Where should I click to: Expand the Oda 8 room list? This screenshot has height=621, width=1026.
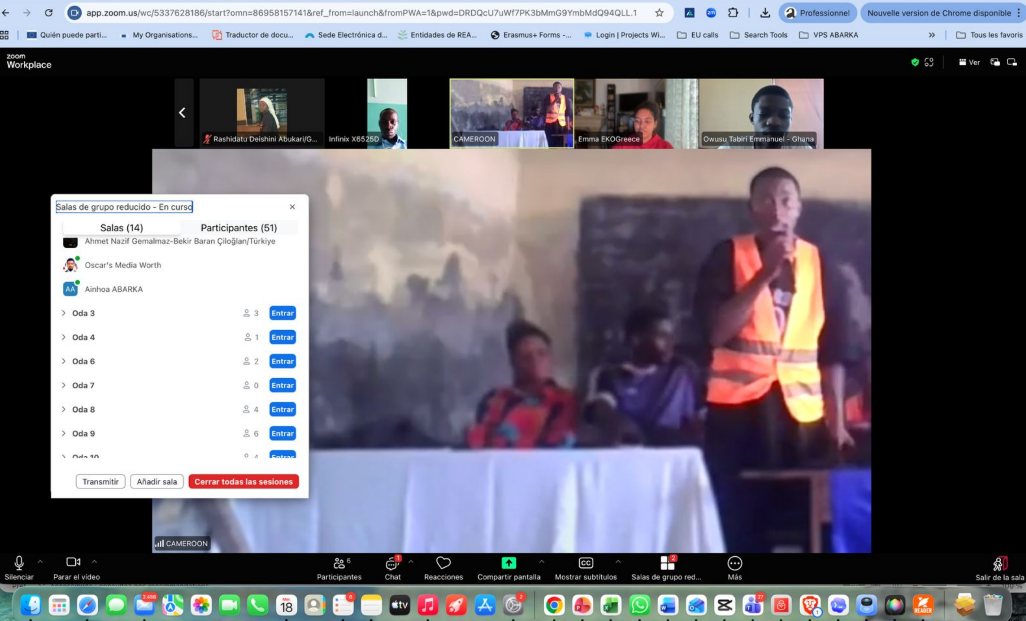64,409
